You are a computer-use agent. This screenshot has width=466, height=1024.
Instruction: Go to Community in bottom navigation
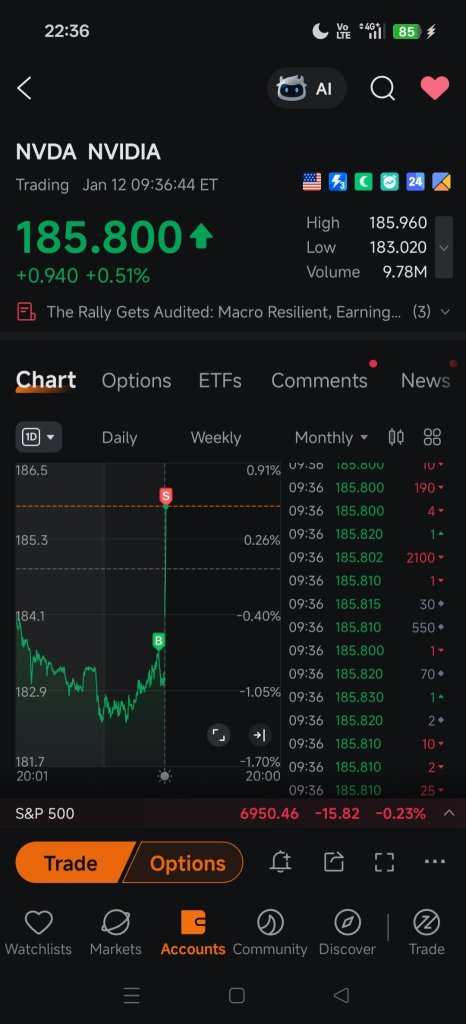click(x=270, y=933)
